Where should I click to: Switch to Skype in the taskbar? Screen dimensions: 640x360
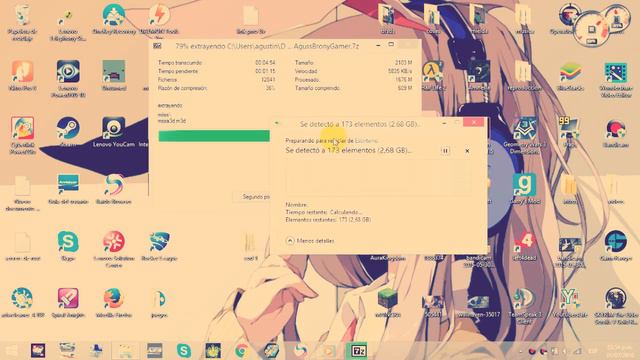point(184,351)
